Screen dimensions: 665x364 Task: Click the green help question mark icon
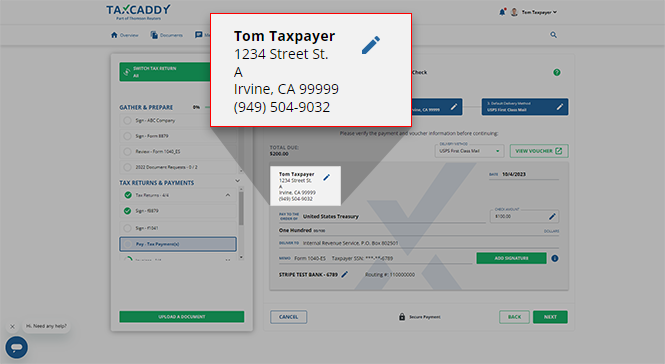(557, 73)
